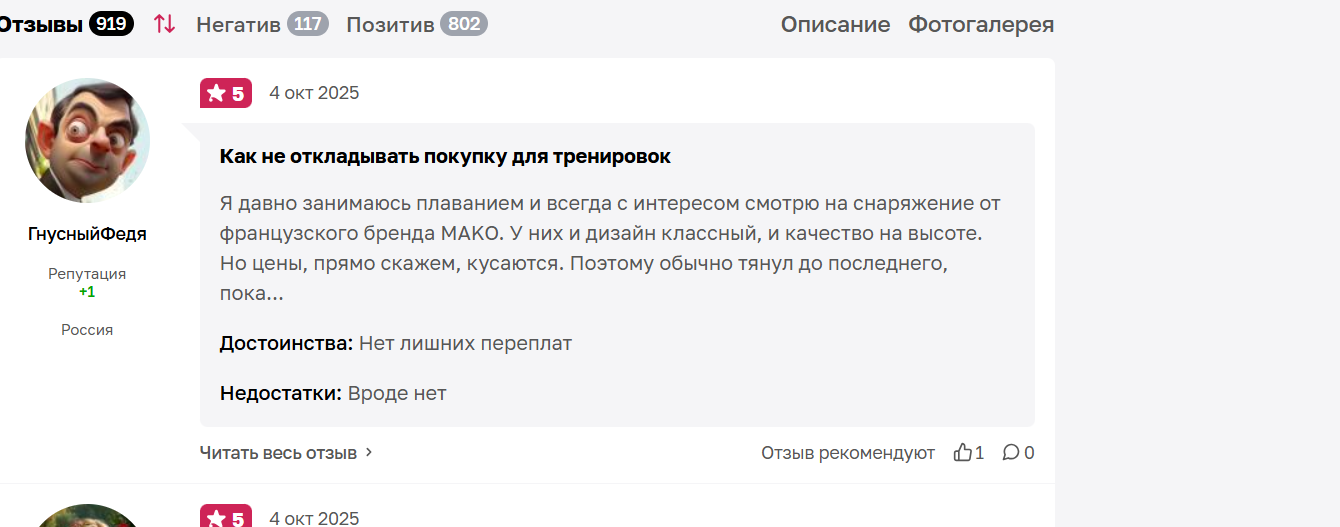This screenshot has width=1340, height=527.
Task: Open ГнусныйФедя's avatar picture
Action: coord(87,140)
